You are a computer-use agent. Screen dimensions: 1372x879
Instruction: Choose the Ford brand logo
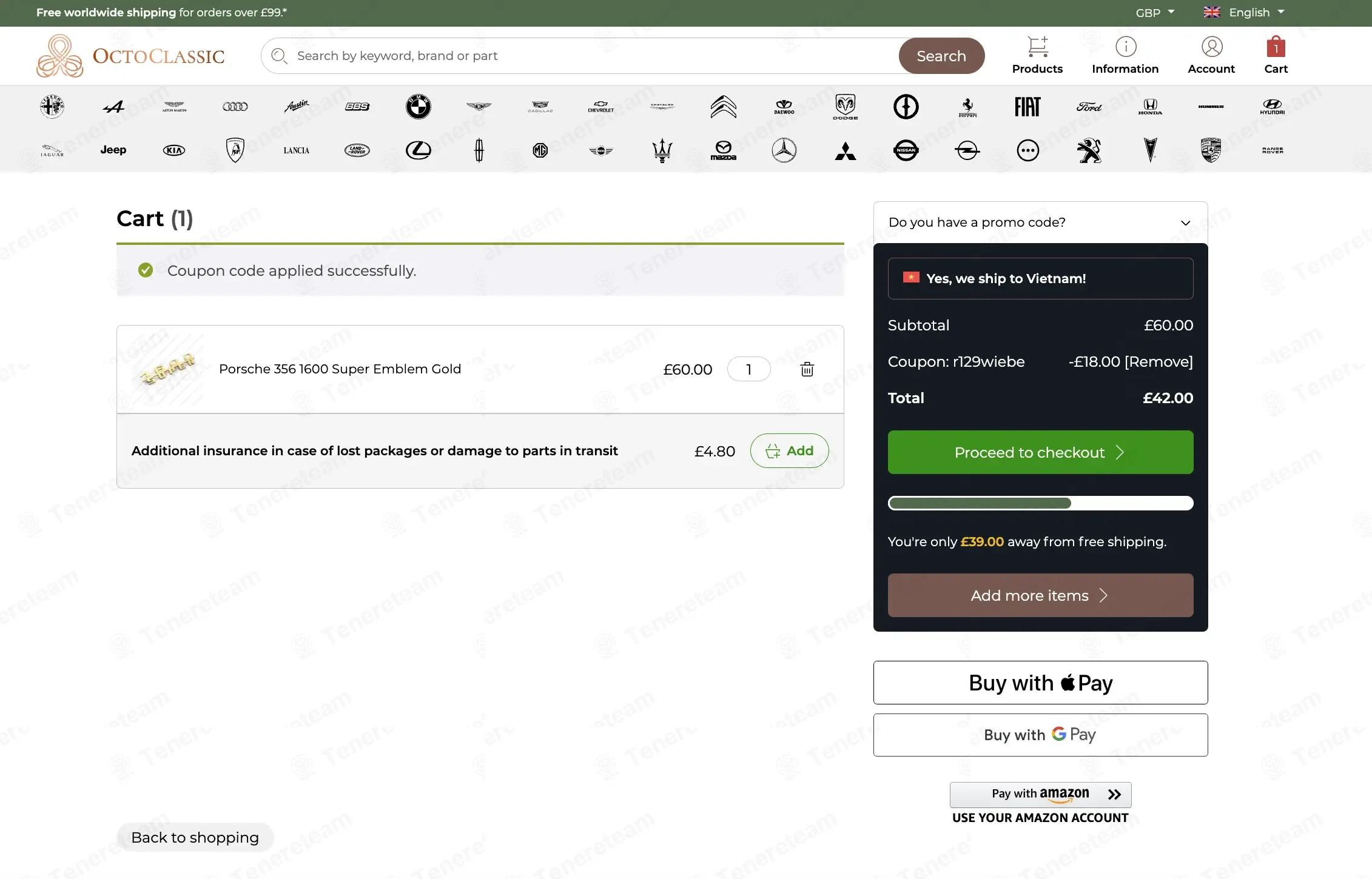[1089, 107]
